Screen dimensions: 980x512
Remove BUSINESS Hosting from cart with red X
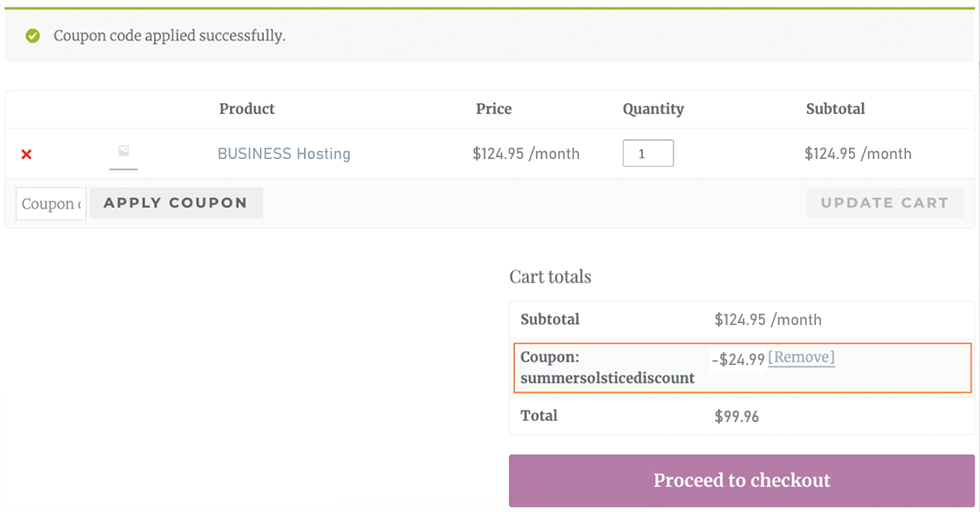pyautogui.click(x=27, y=154)
